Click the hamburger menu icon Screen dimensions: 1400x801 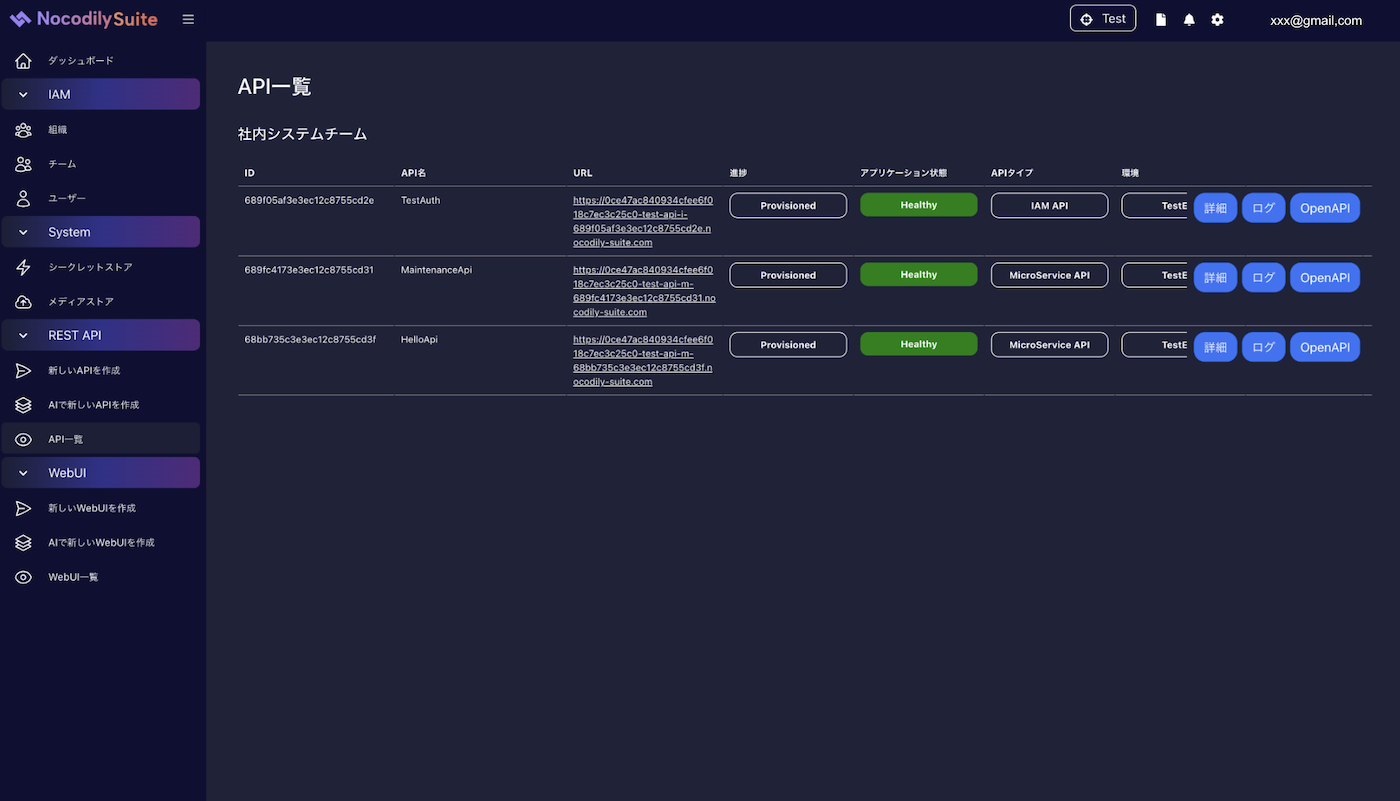pos(188,19)
